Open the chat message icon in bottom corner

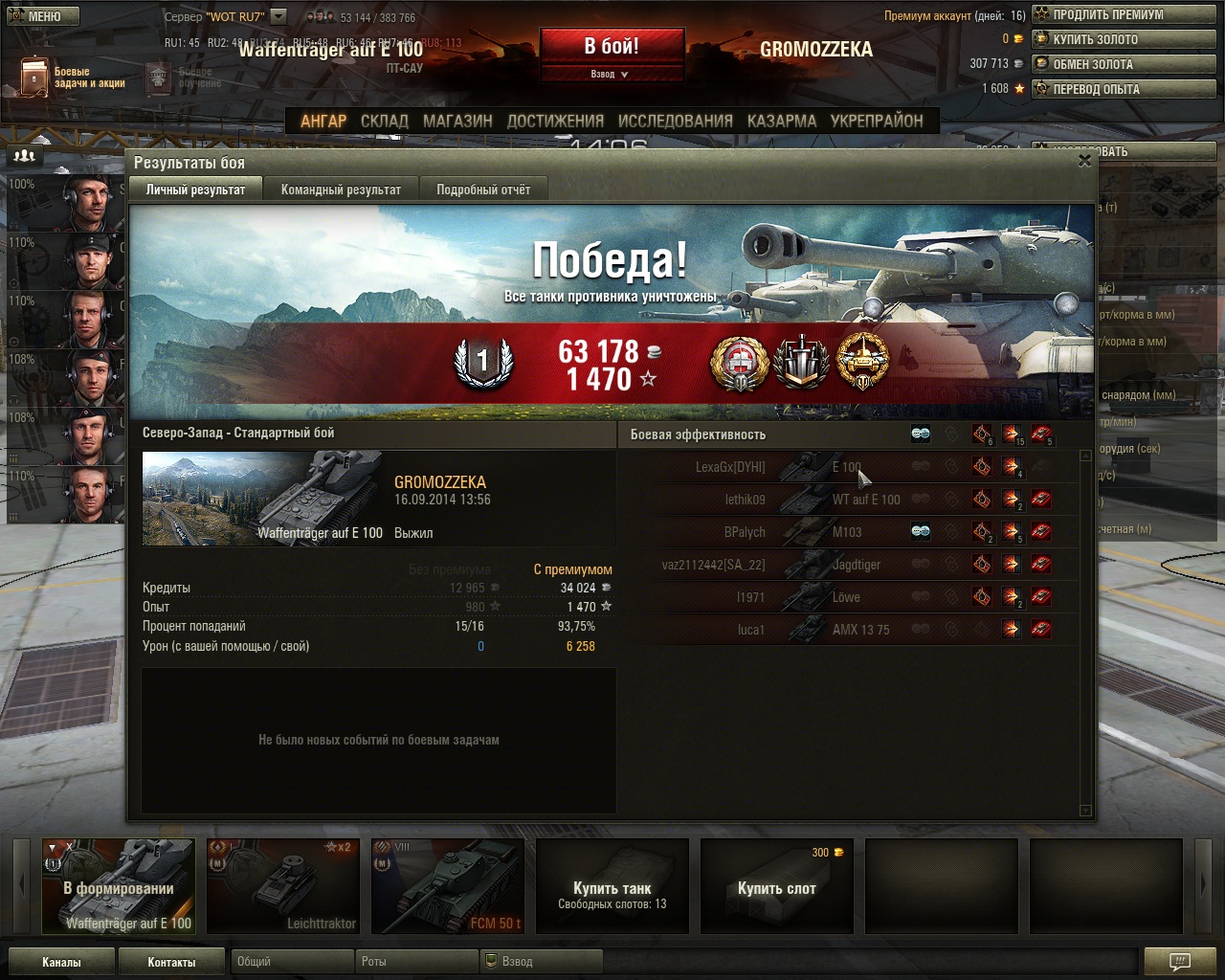click(1180, 961)
